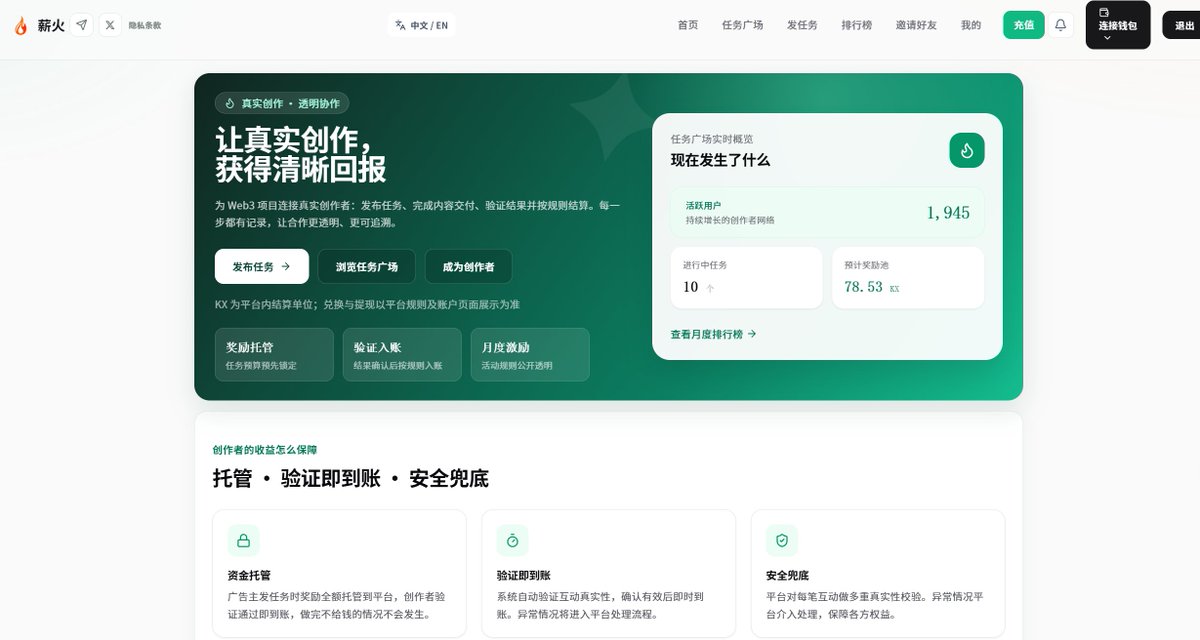Open the notifications bell icon

pyautogui.click(x=1061, y=25)
